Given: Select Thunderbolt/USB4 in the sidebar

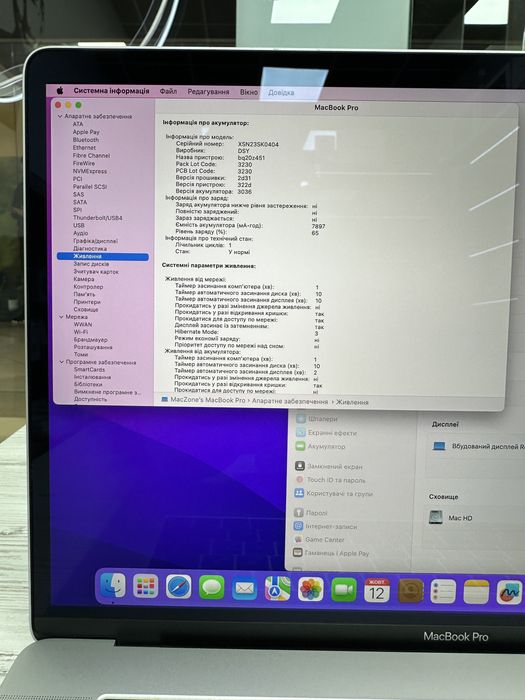Looking at the screenshot, I should (97, 217).
